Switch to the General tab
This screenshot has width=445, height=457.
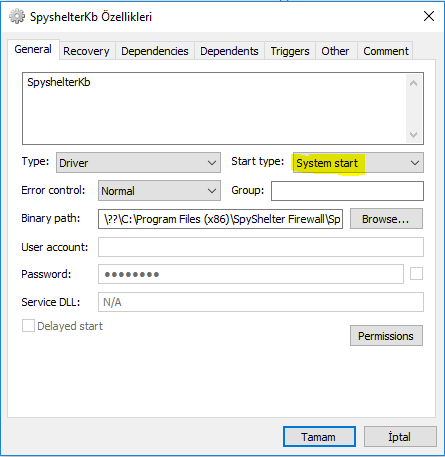(33, 50)
